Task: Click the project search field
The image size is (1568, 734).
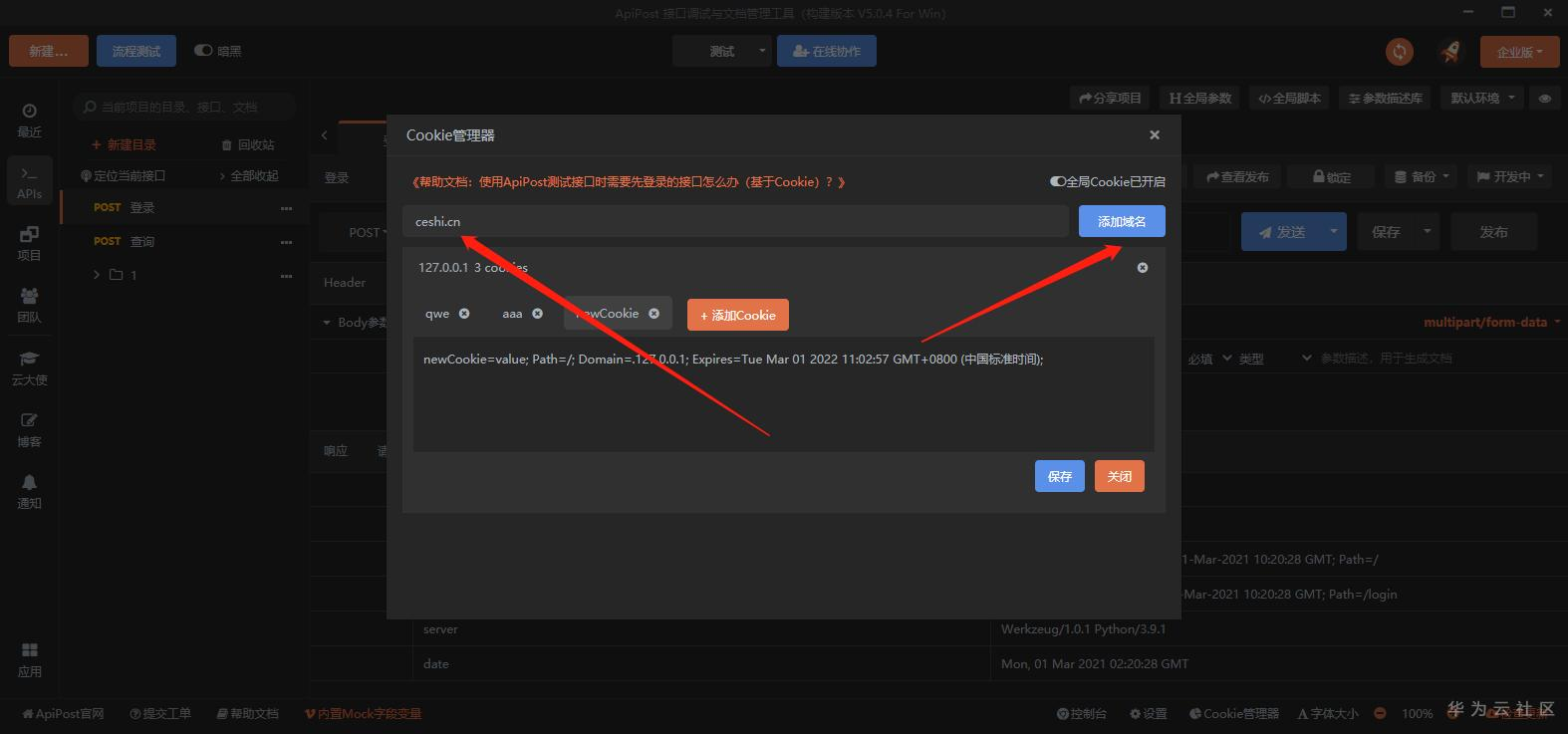Action: [x=185, y=107]
